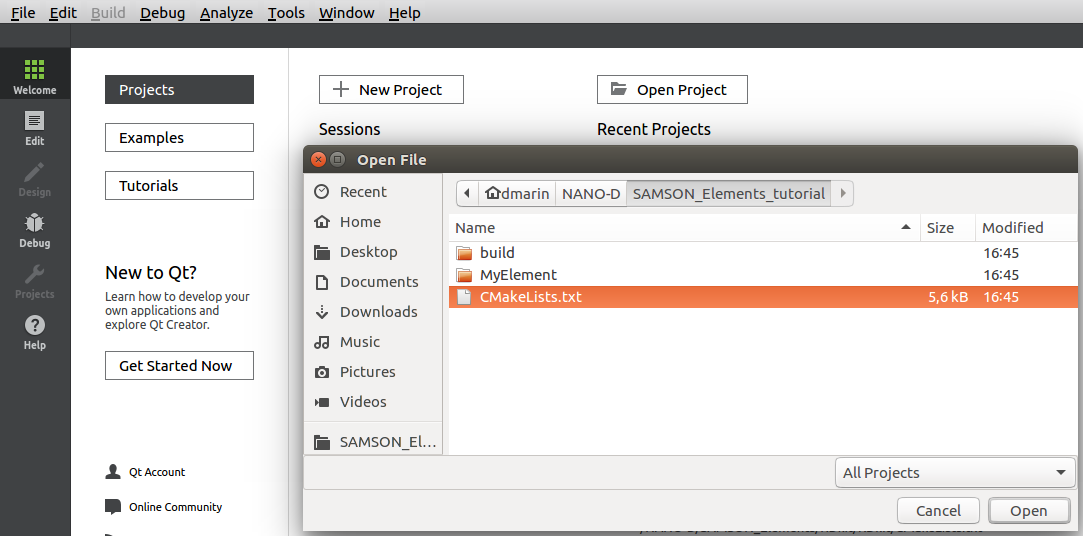Select the MyElement folder
The image size is (1083, 536).
[x=518, y=275]
